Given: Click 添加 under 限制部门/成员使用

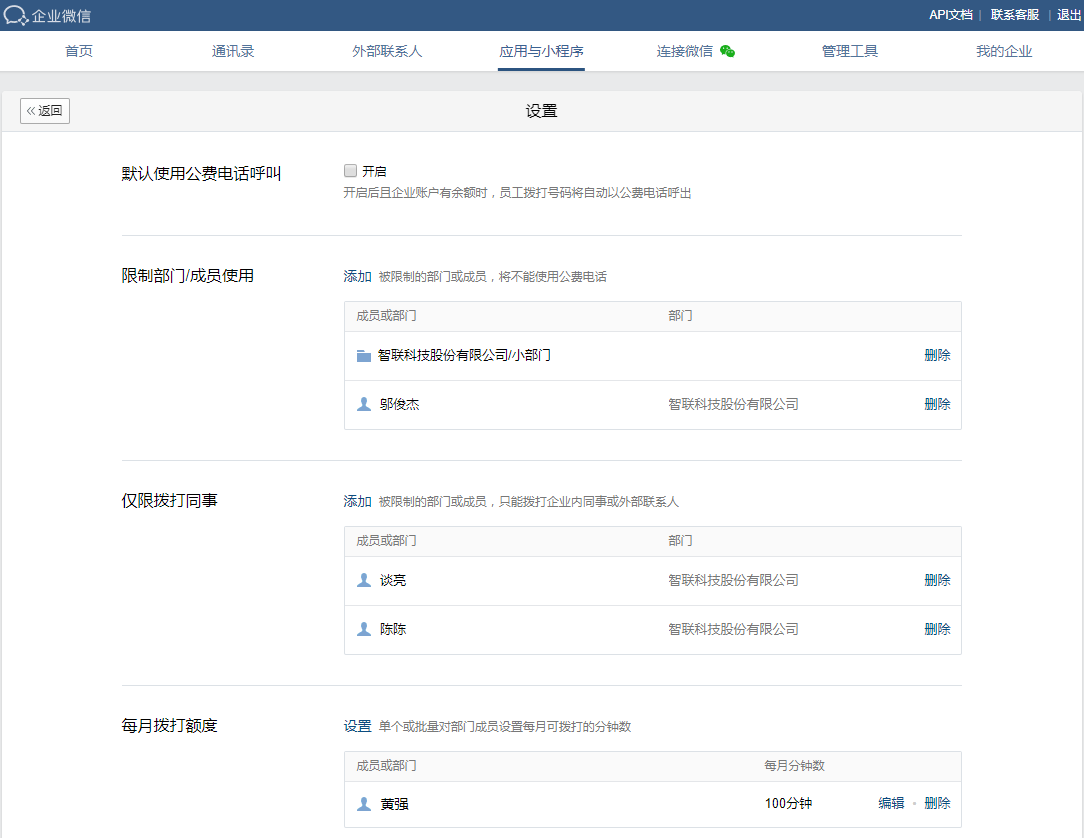Looking at the screenshot, I should click(357, 276).
